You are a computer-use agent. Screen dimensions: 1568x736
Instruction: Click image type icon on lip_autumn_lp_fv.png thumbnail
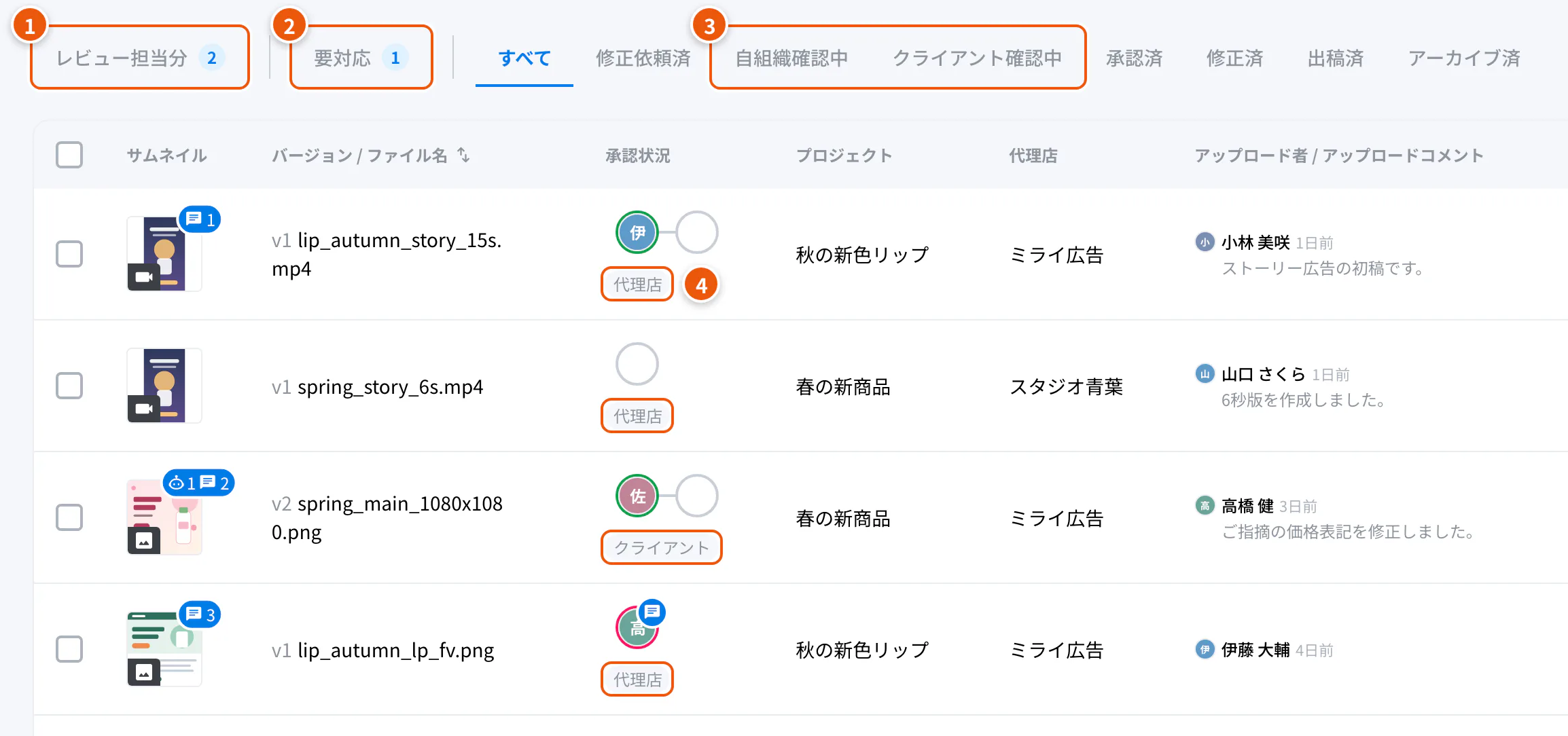click(x=144, y=672)
